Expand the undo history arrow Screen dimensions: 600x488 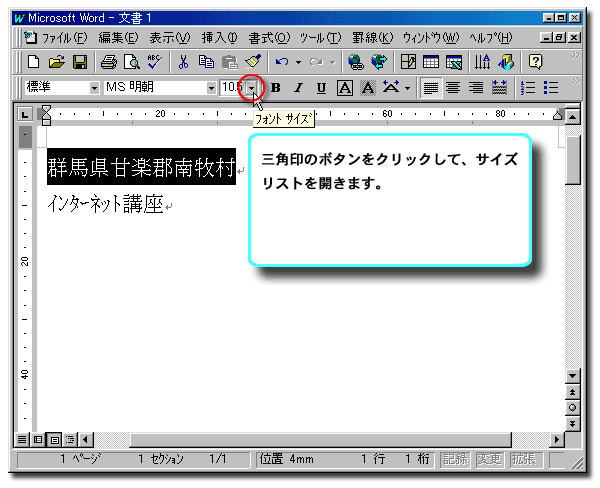[298, 62]
